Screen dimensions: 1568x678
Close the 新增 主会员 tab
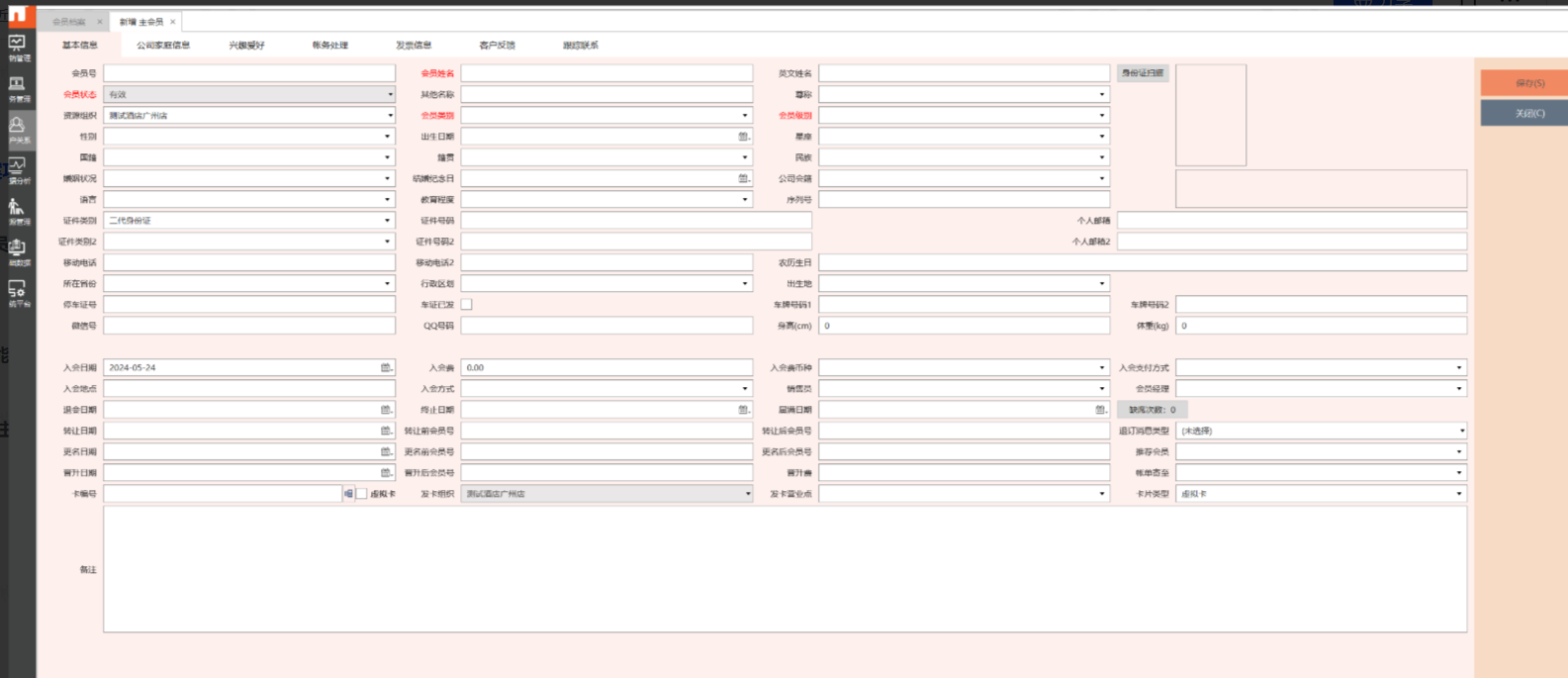click(x=173, y=22)
